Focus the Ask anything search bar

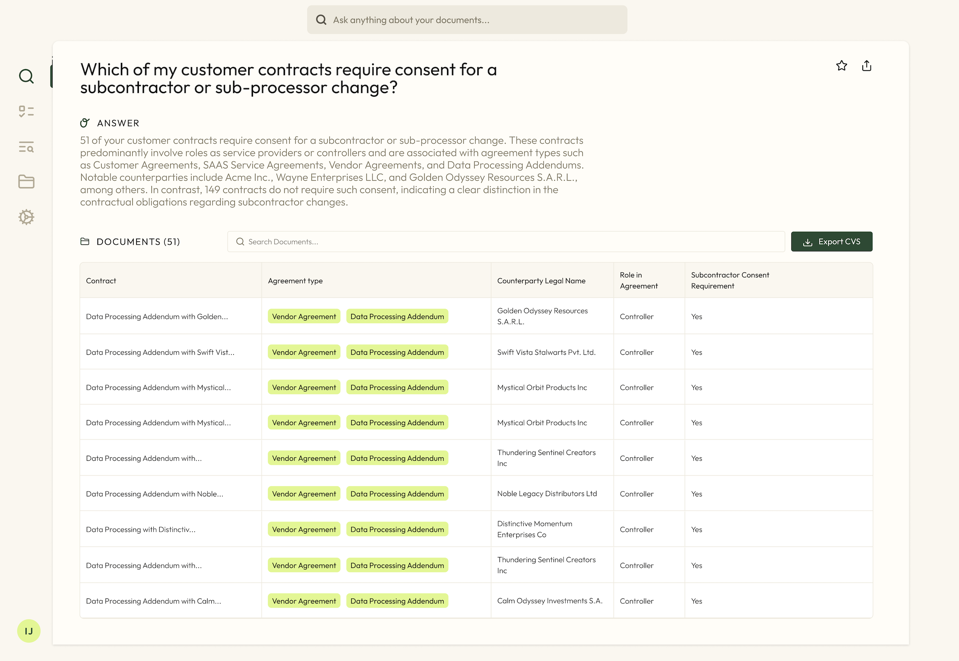pos(467,20)
